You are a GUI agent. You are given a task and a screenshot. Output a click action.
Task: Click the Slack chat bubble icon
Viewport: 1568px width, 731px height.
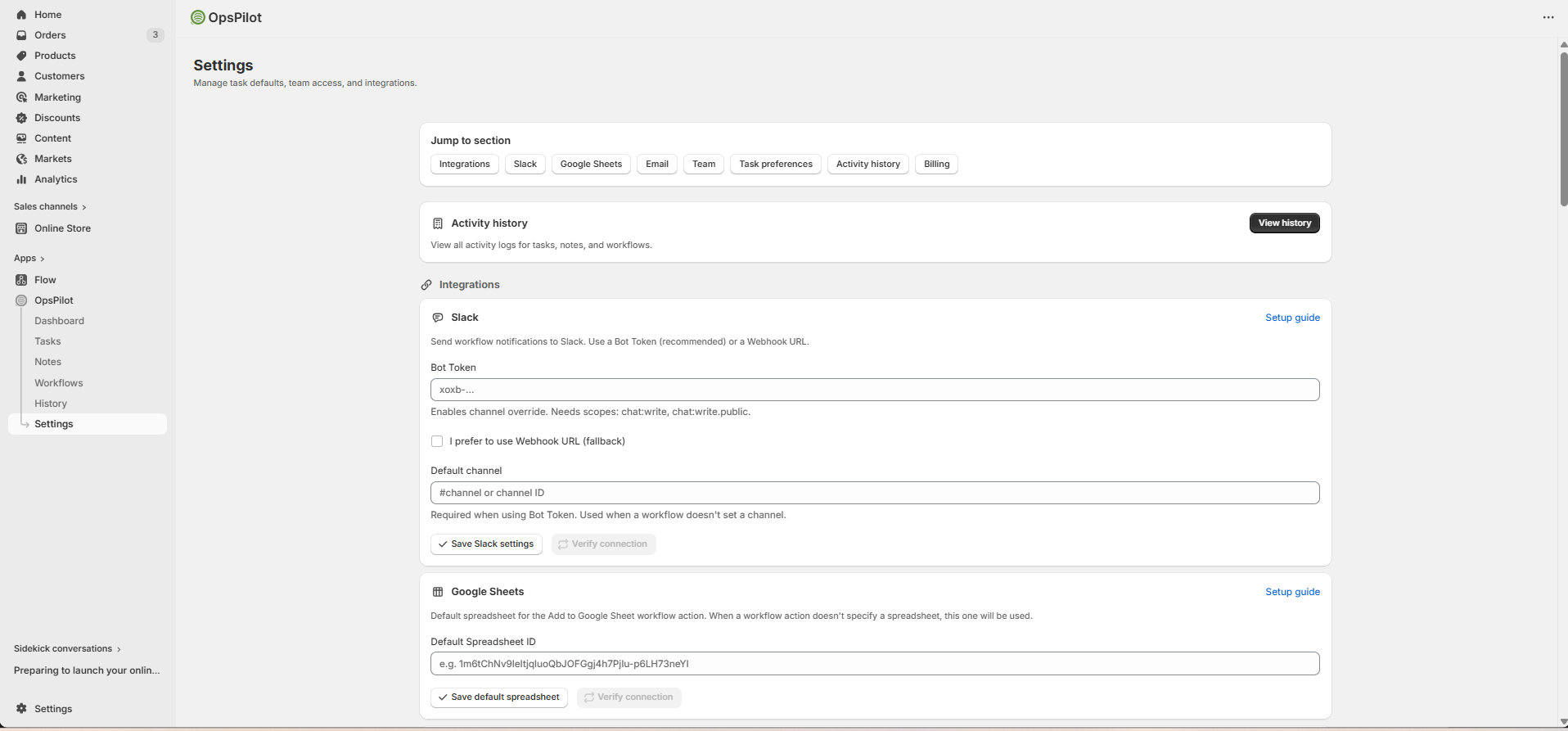[x=438, y=318]
